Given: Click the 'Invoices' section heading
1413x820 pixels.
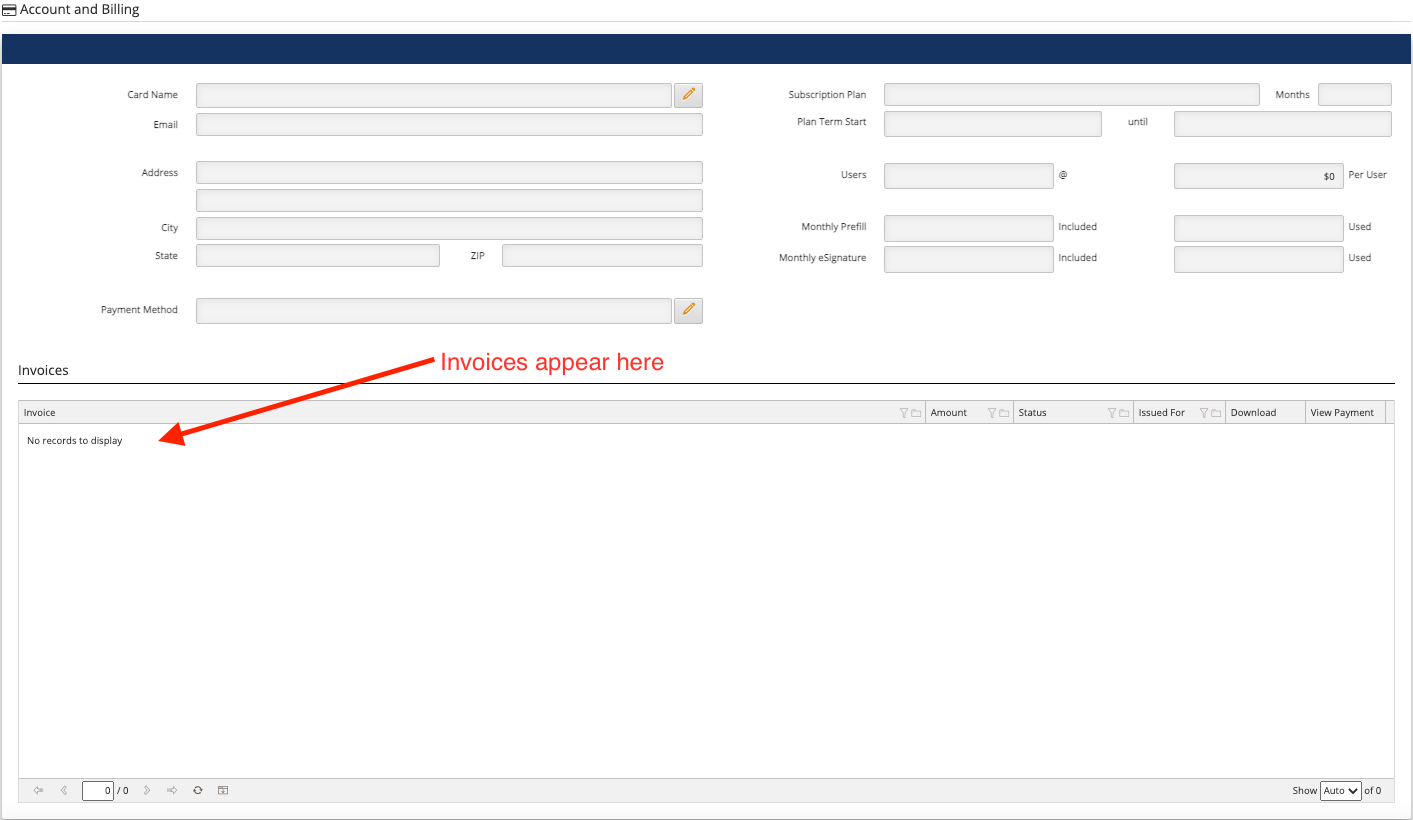Looking at the screenshot, I should [43, 370].
